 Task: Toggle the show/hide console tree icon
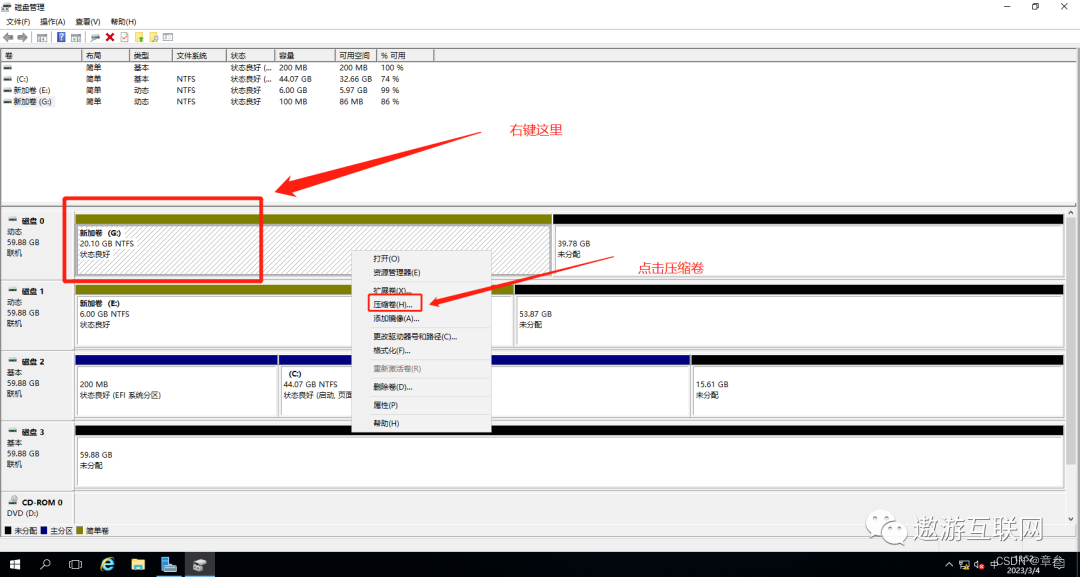(42, 37)
